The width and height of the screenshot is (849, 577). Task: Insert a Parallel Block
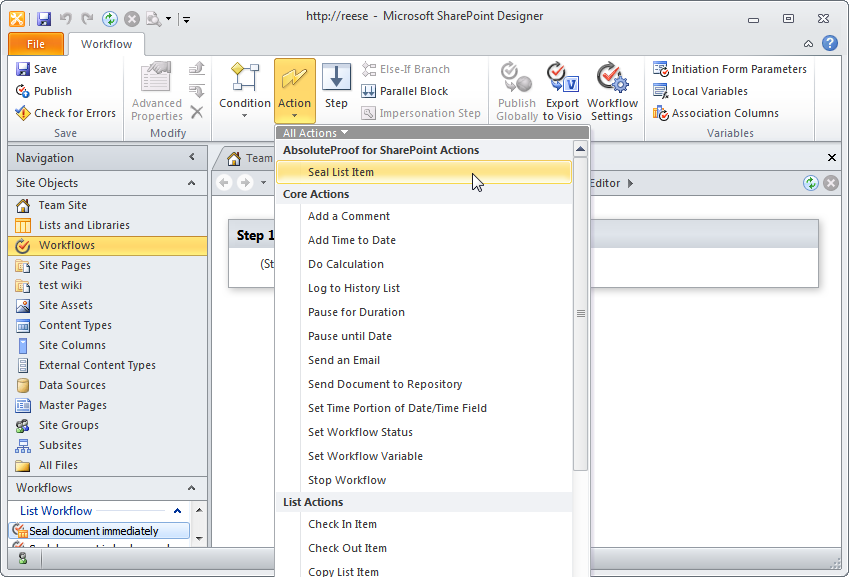point(404,91)
